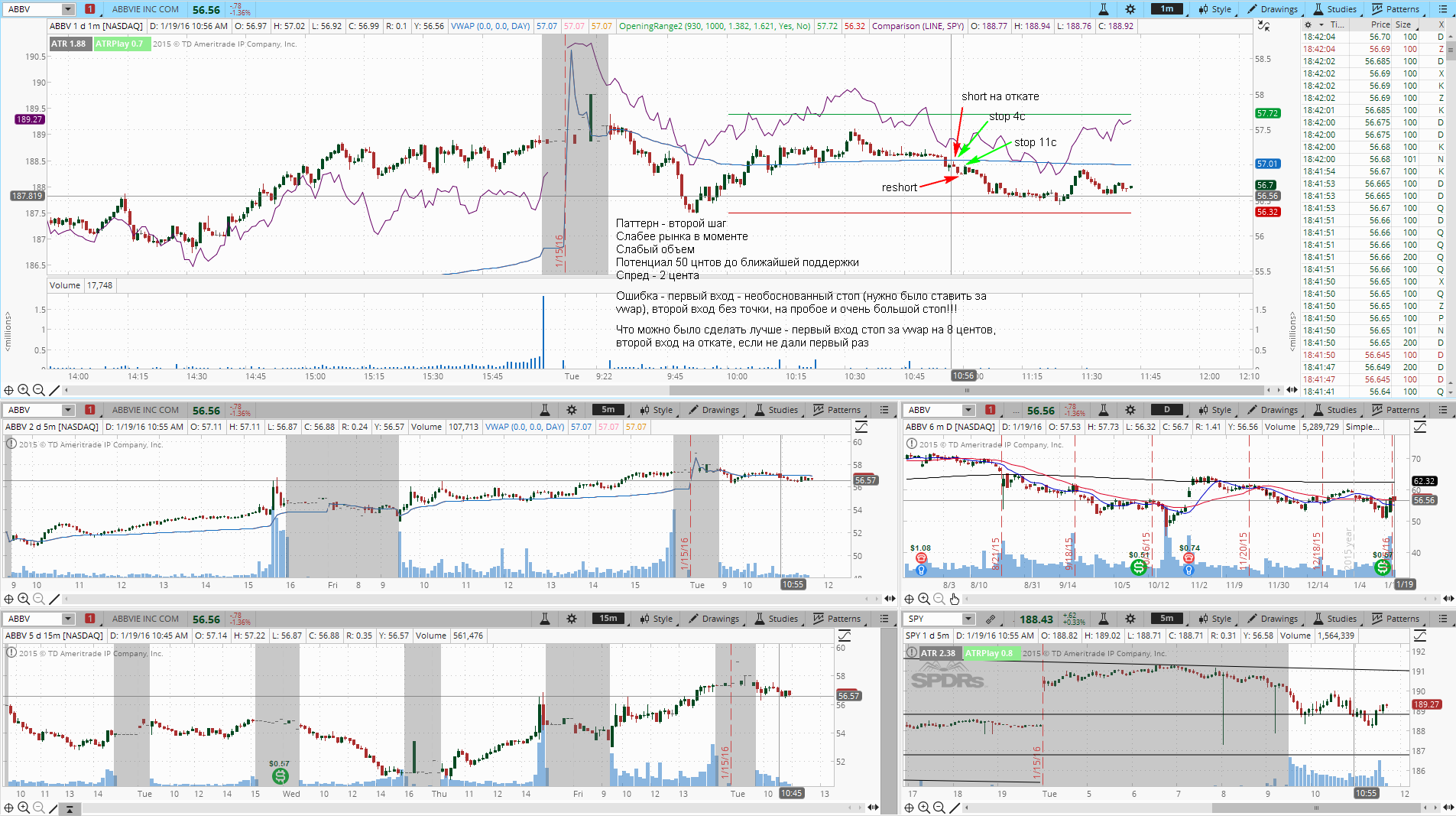Open Studies menu in top chart toolbar
The image size is (1456, 816).
coord(1334,9)
